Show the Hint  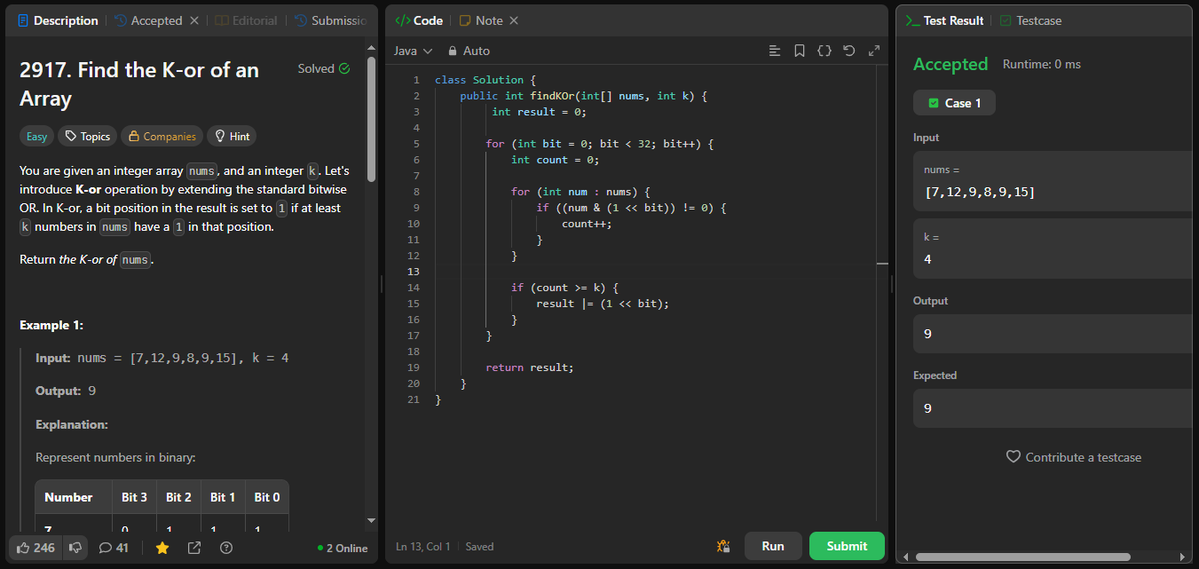tap(232, 136)
